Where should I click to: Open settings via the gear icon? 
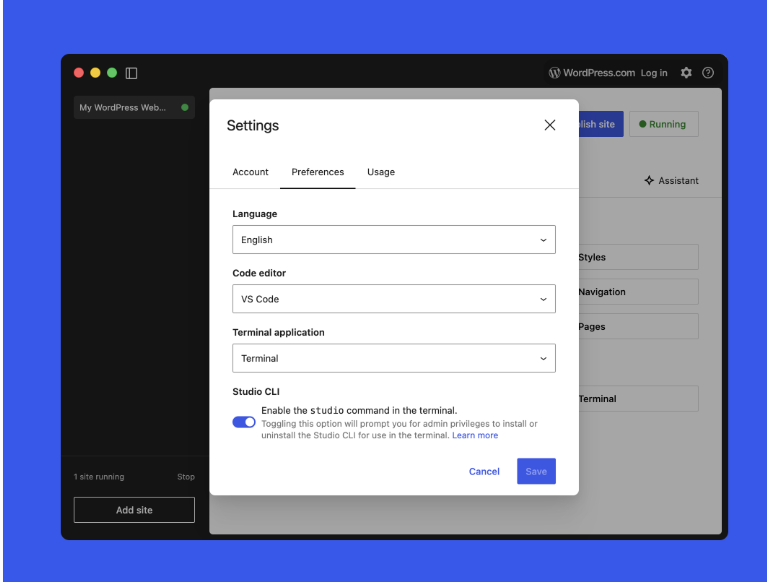[x=686, y=73]
